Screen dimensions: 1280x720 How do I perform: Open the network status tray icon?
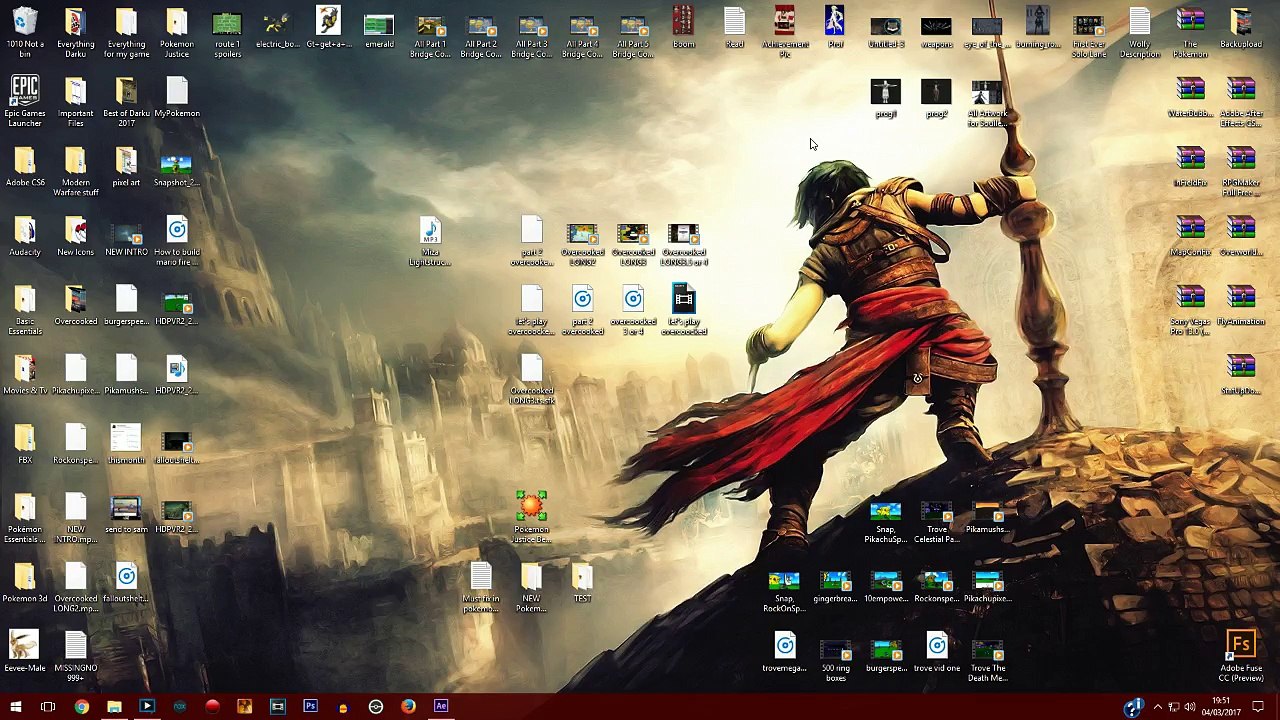(x=1174, y=708)
